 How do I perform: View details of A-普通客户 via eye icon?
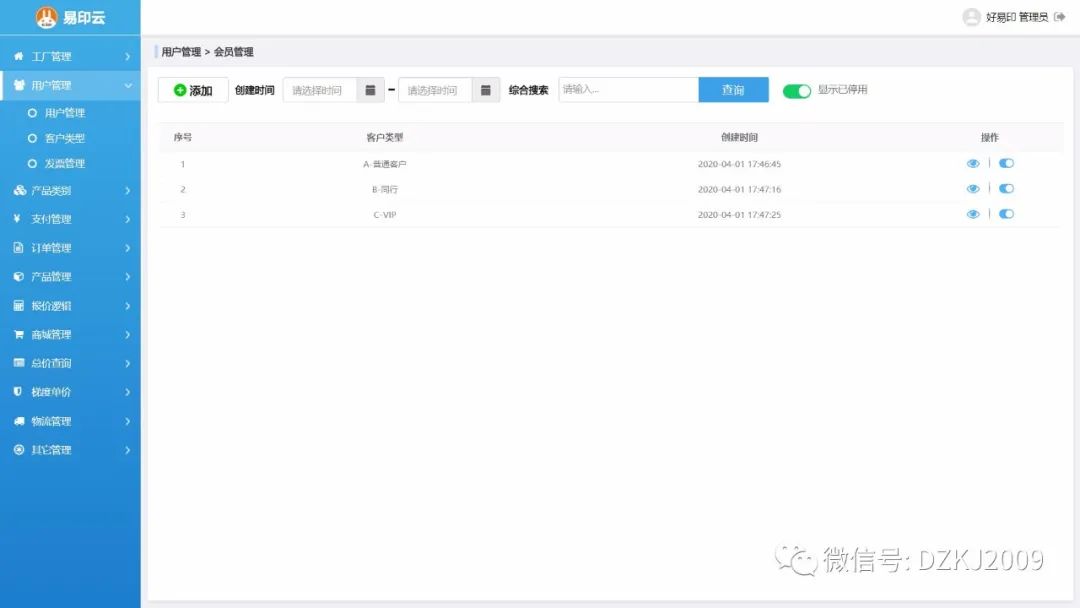pos(973,164)
